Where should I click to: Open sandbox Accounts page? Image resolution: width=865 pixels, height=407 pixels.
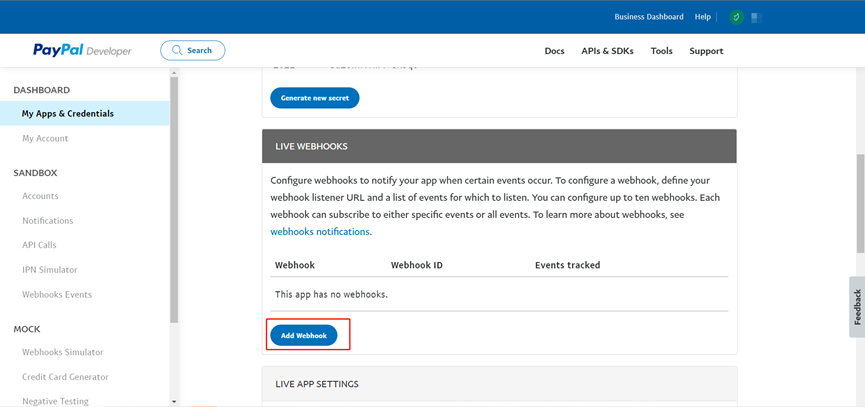click(x=40, y=196)
